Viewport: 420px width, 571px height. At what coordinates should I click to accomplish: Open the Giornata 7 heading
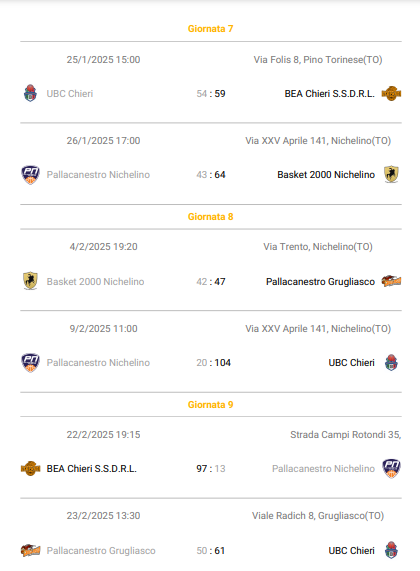coord(211,29)
